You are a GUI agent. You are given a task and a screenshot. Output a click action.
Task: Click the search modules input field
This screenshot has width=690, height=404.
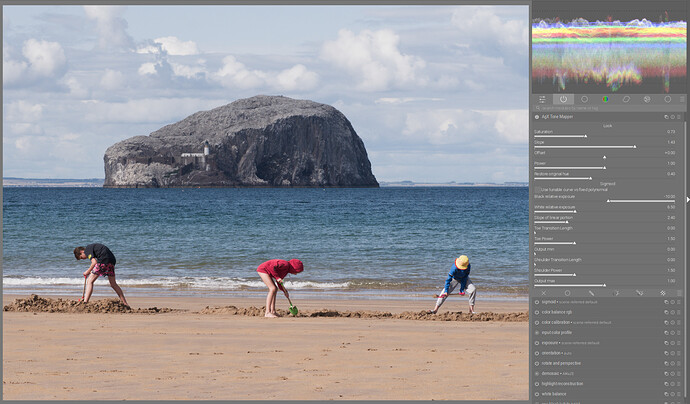(x=609, y=108)
